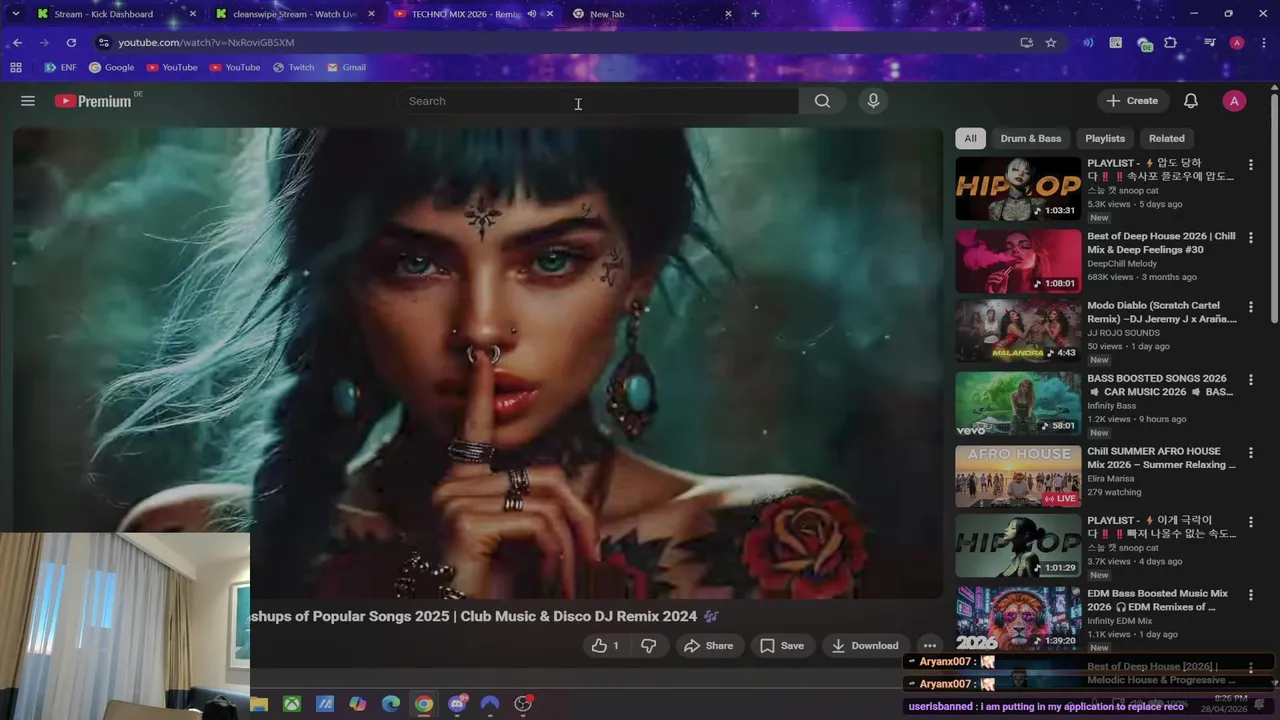Save the video to a playlist
1280x720 pixels.
(x=782, y=646)
